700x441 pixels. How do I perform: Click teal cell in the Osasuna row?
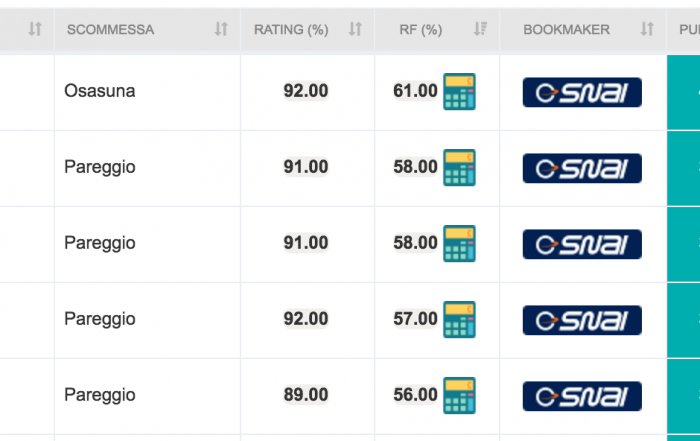coord(683,92)
